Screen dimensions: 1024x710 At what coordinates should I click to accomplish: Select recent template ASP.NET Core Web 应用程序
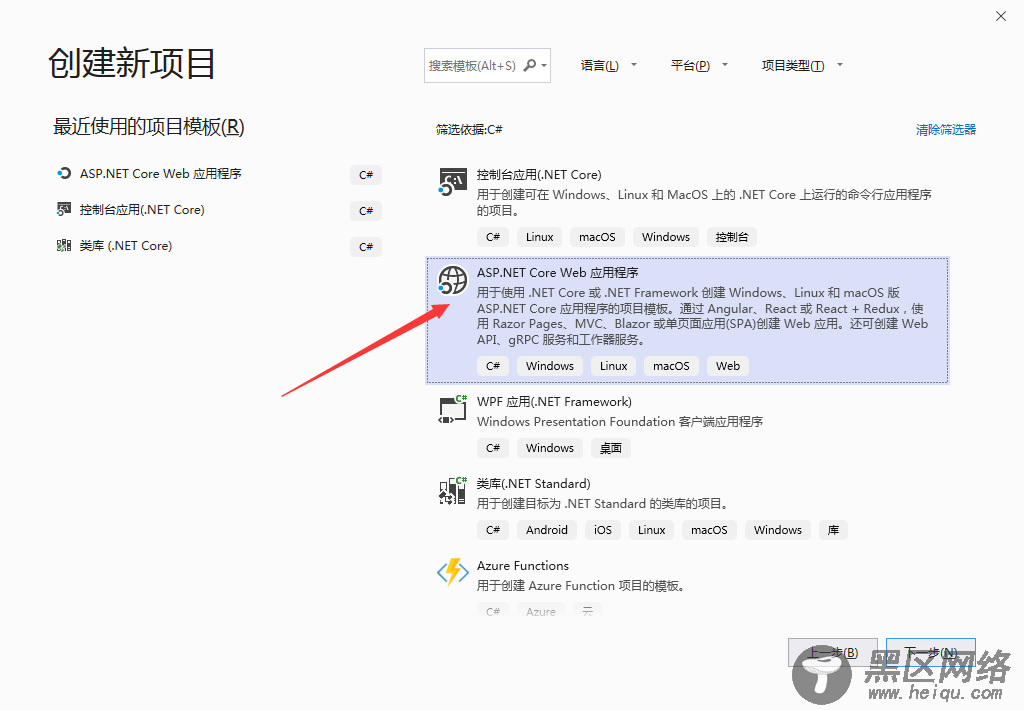[x=161, y=174]
